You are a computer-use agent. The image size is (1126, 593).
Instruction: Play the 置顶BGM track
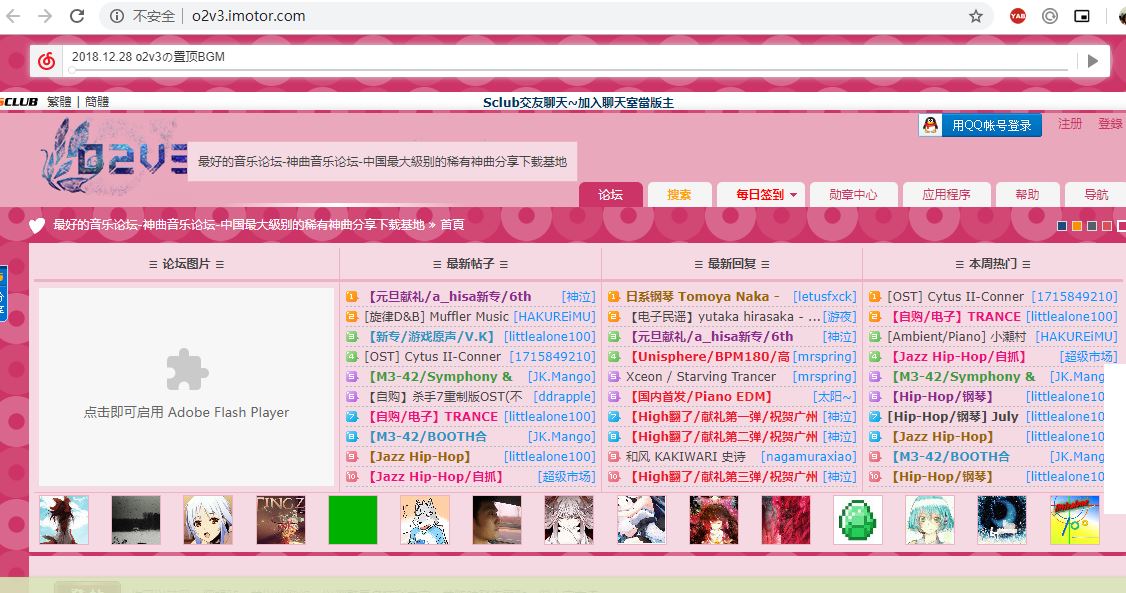[x=1092, y=61]
